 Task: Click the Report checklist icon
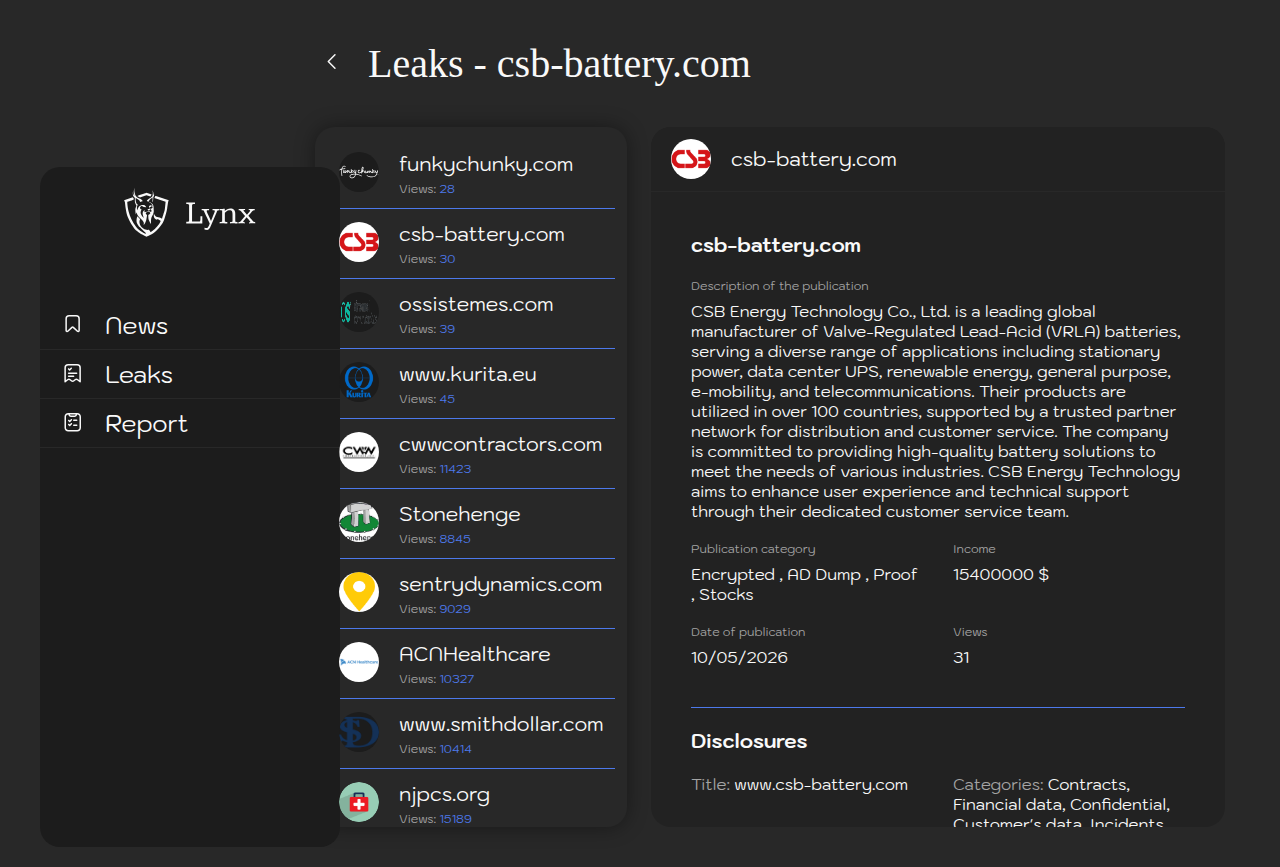click(x=72, y=423)
